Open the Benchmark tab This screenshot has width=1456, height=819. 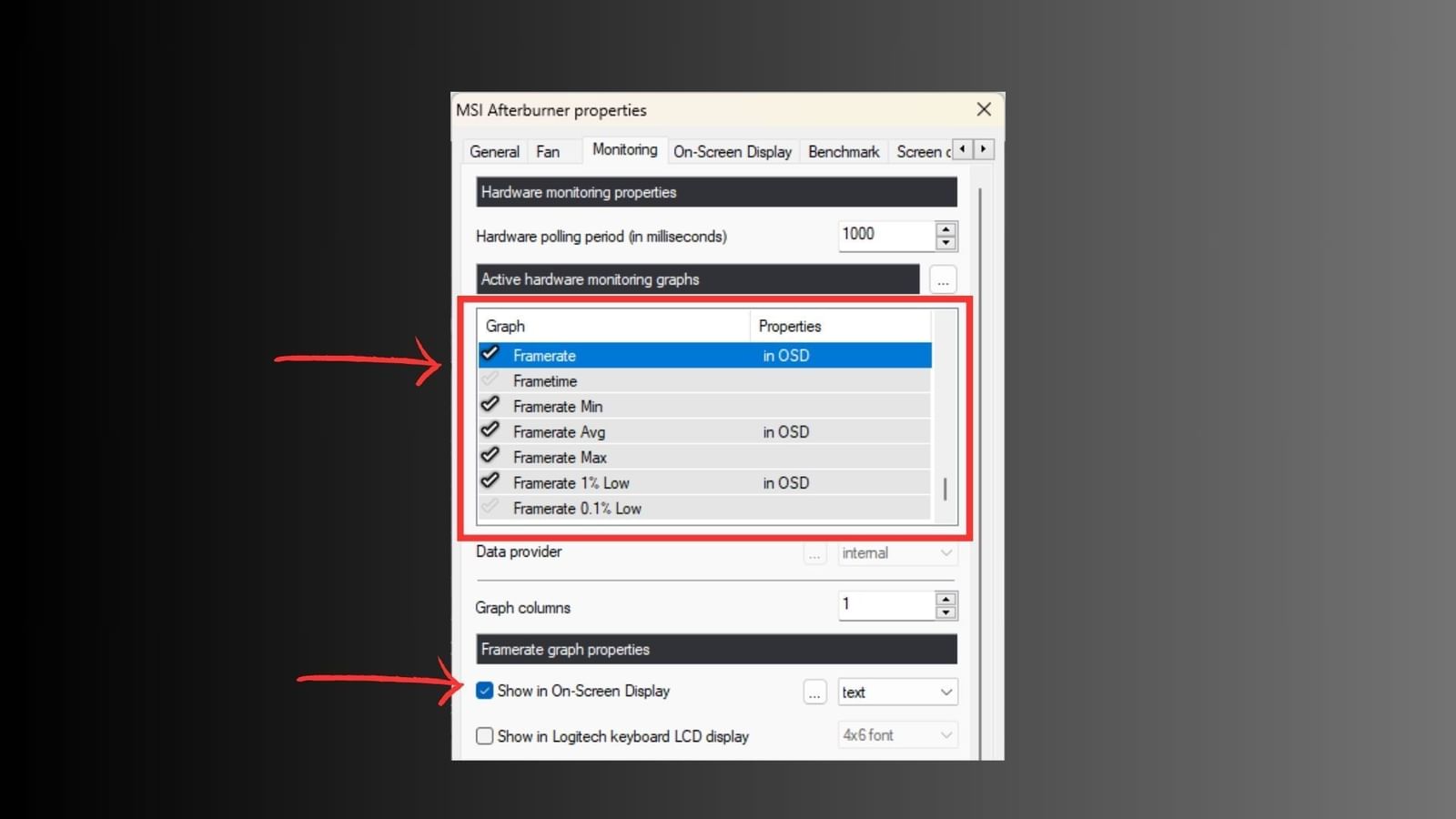pos(843,151)
